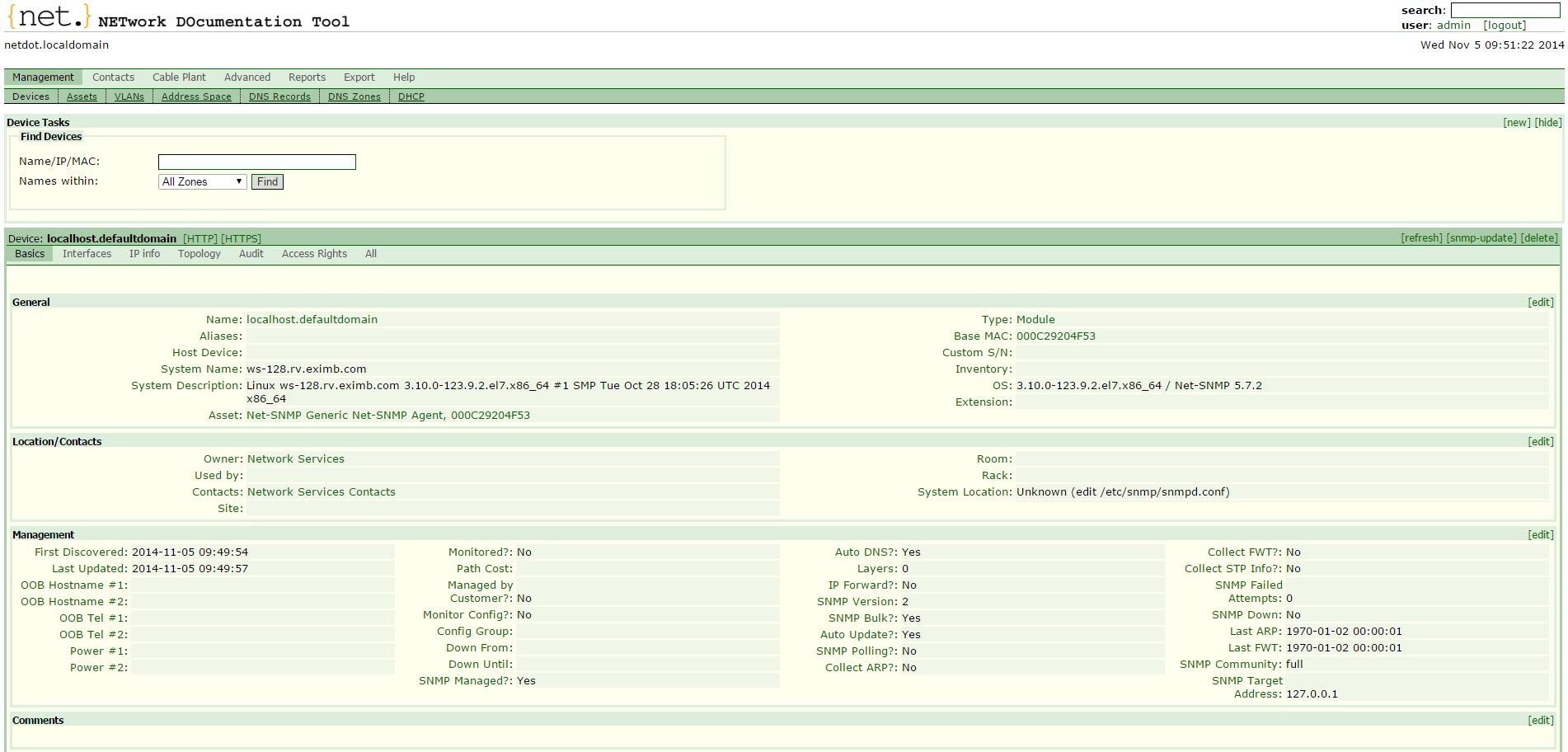Open the Contacts menu

point(113,77)
